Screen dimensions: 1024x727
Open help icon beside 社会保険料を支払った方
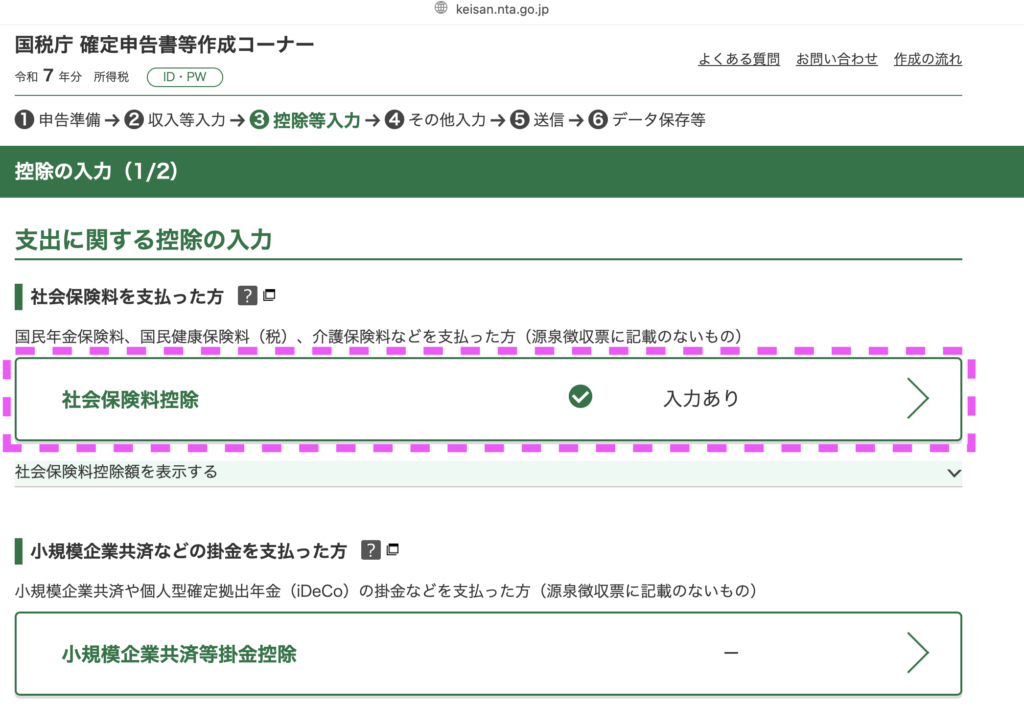tap(247, 296)
